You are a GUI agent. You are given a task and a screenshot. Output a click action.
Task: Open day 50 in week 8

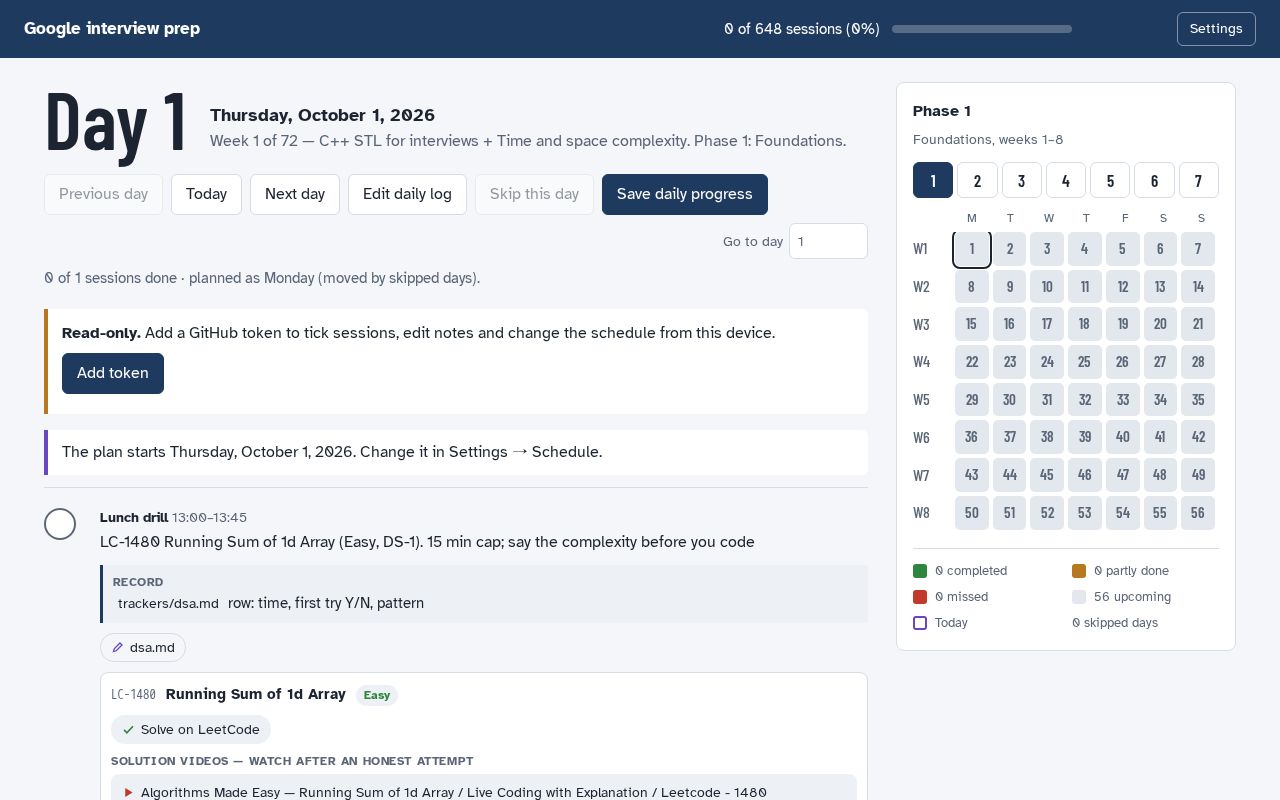pos(972,513)
